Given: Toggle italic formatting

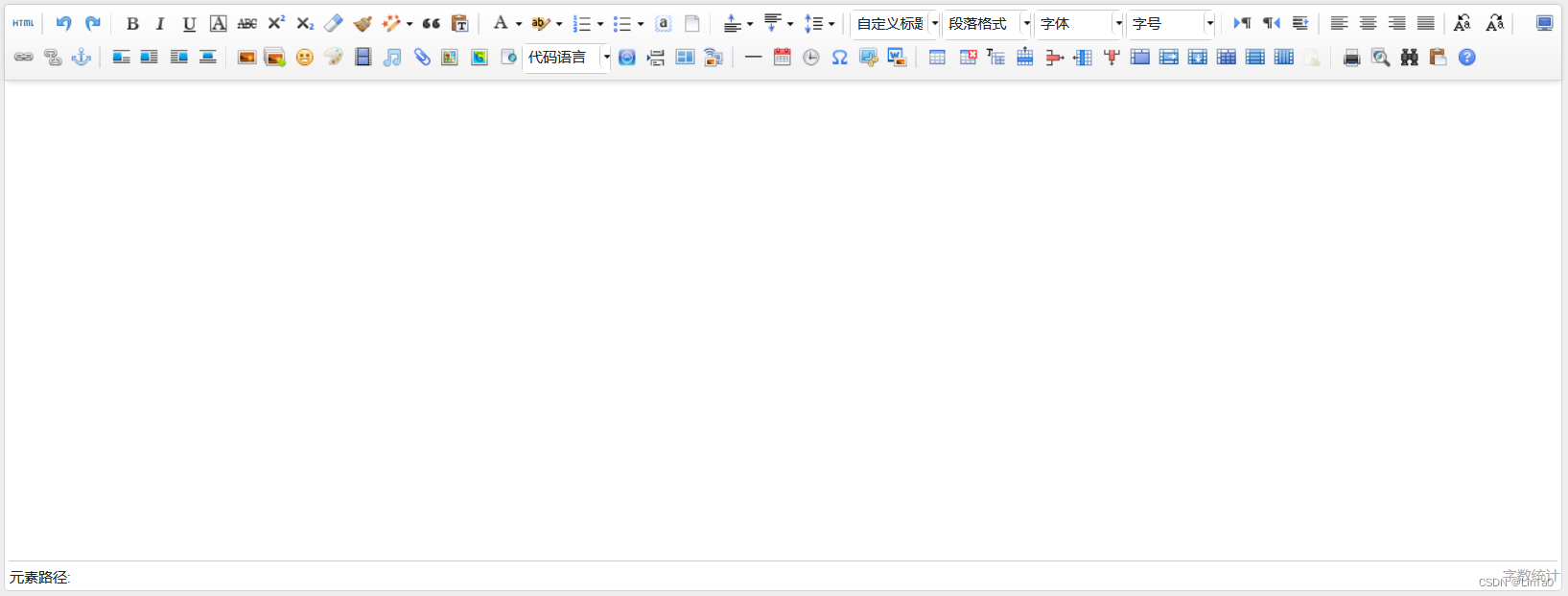Looking at the screenshot, I should coord(160,23).
